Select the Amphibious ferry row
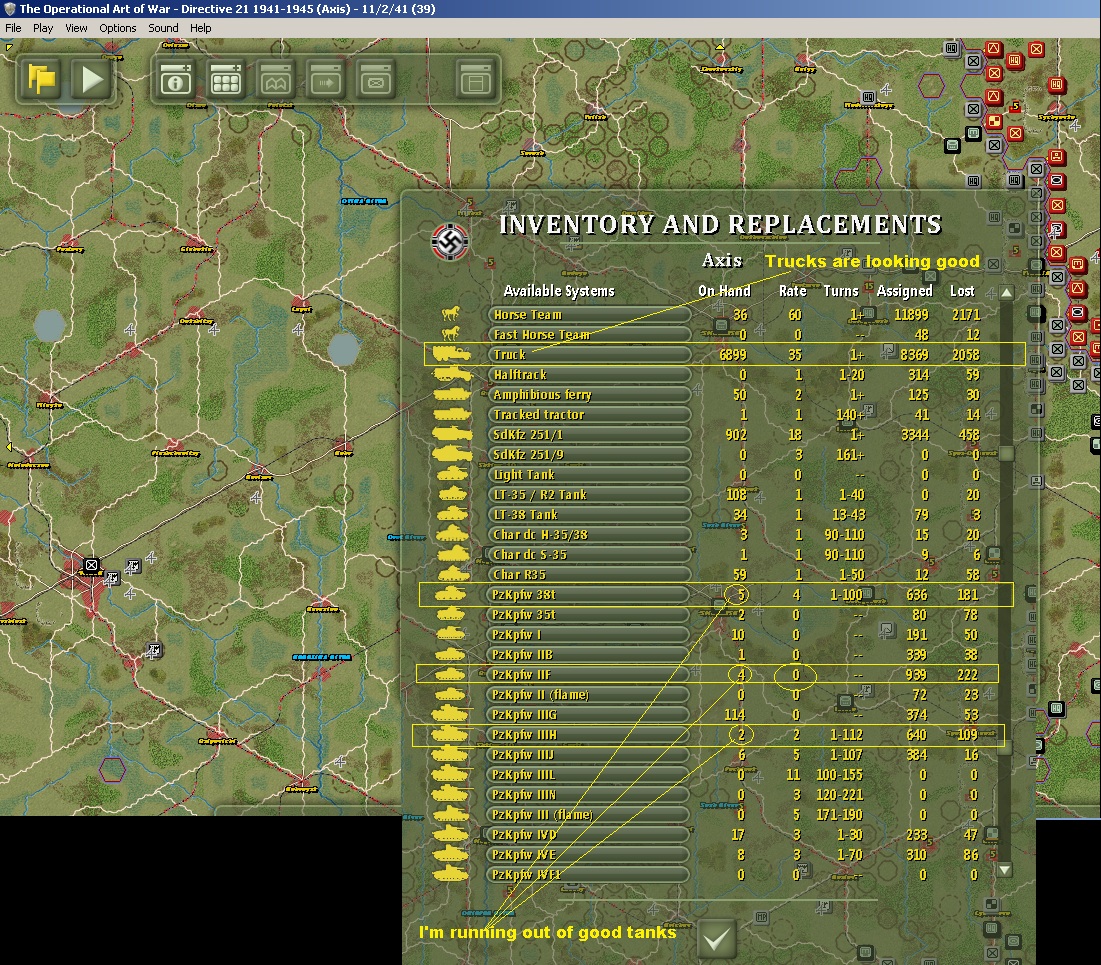The image size is (1101, 965). click(x=588, y=395)
